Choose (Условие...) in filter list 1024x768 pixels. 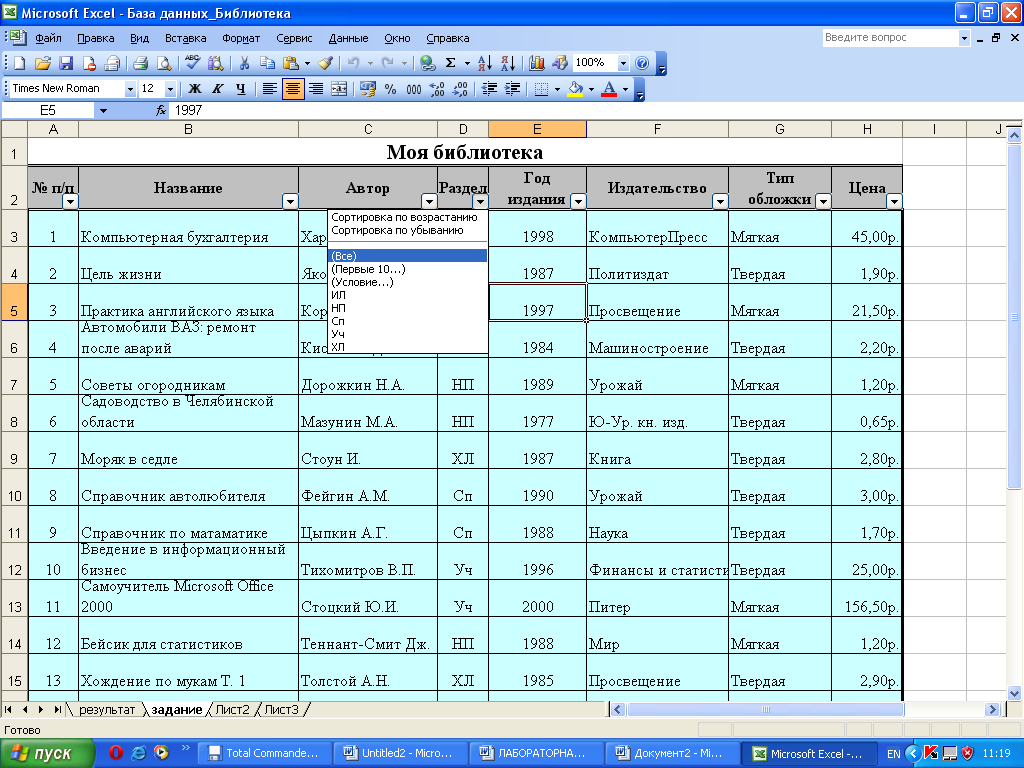pyautogui.click(x=362, y=282)
